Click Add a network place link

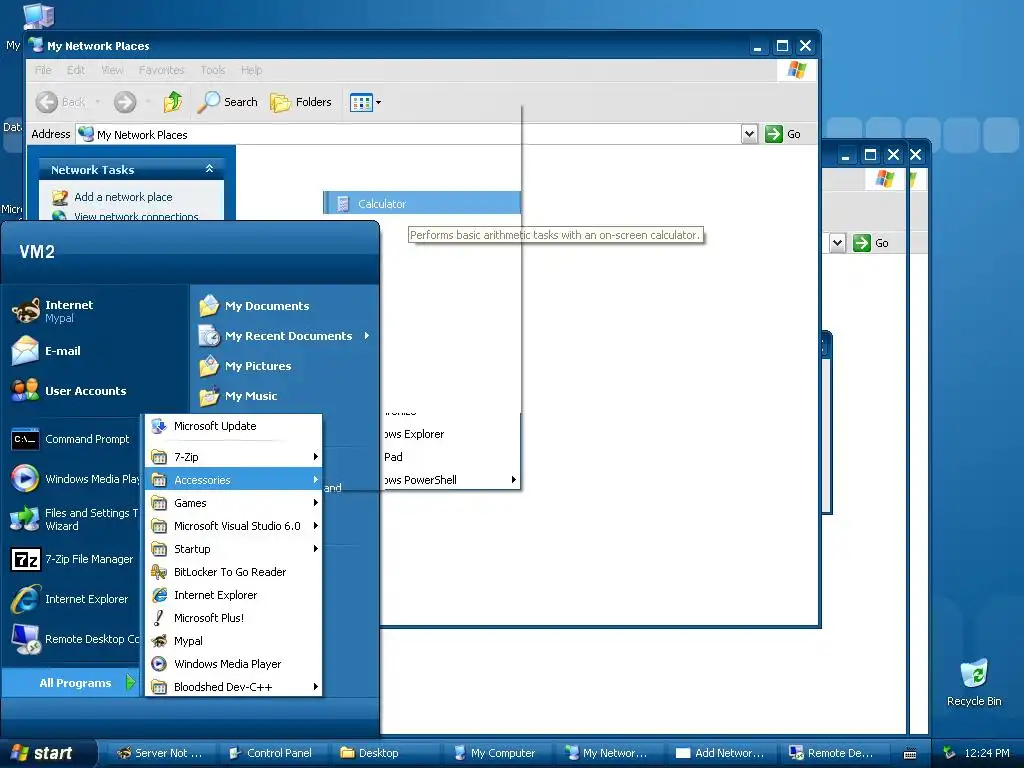[123, 197]
